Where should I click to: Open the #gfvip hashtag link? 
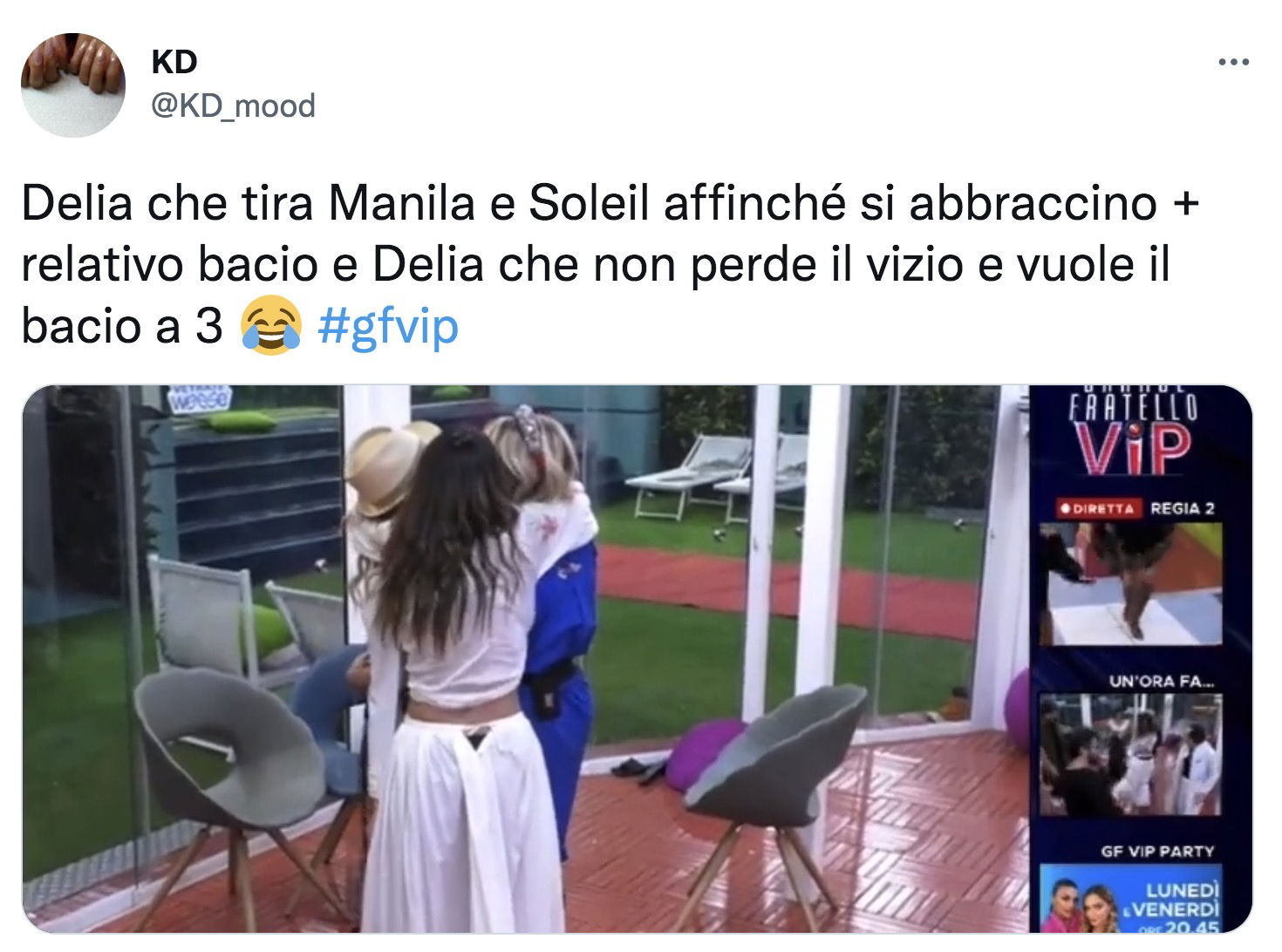pos(388,327)
